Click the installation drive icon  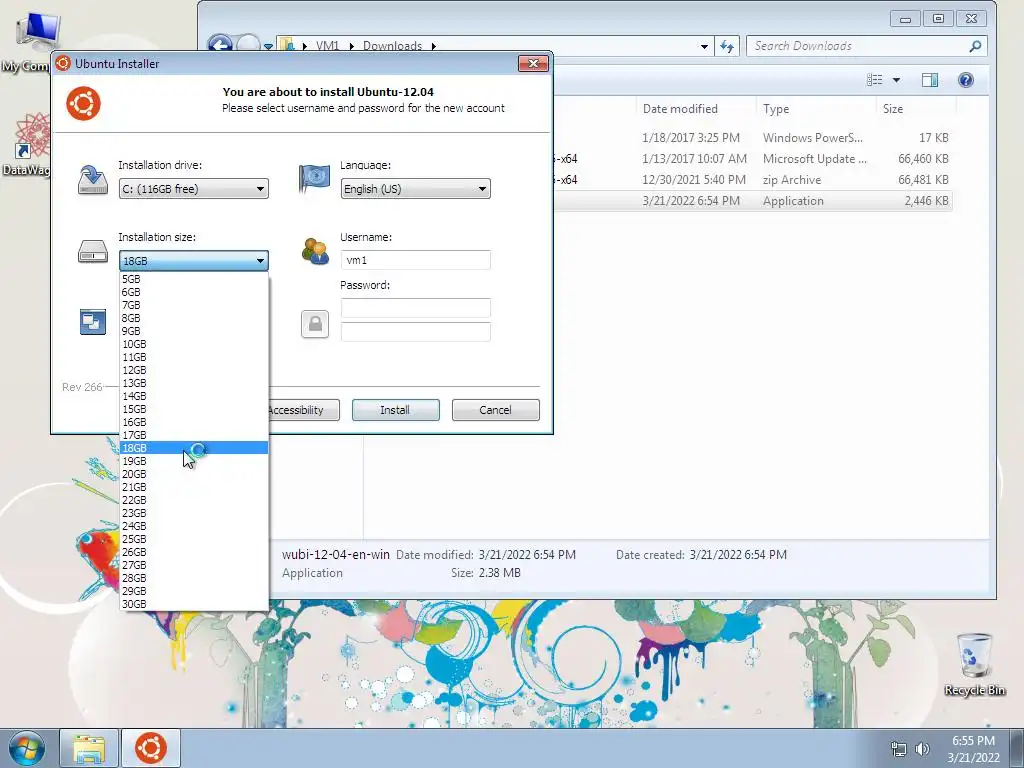tap(93, 180)
